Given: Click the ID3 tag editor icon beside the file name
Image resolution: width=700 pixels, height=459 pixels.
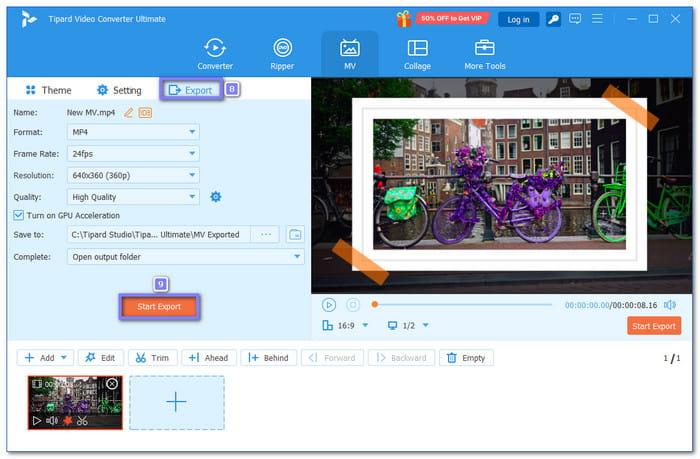Looking at the screenshot, I should [145, 113].
